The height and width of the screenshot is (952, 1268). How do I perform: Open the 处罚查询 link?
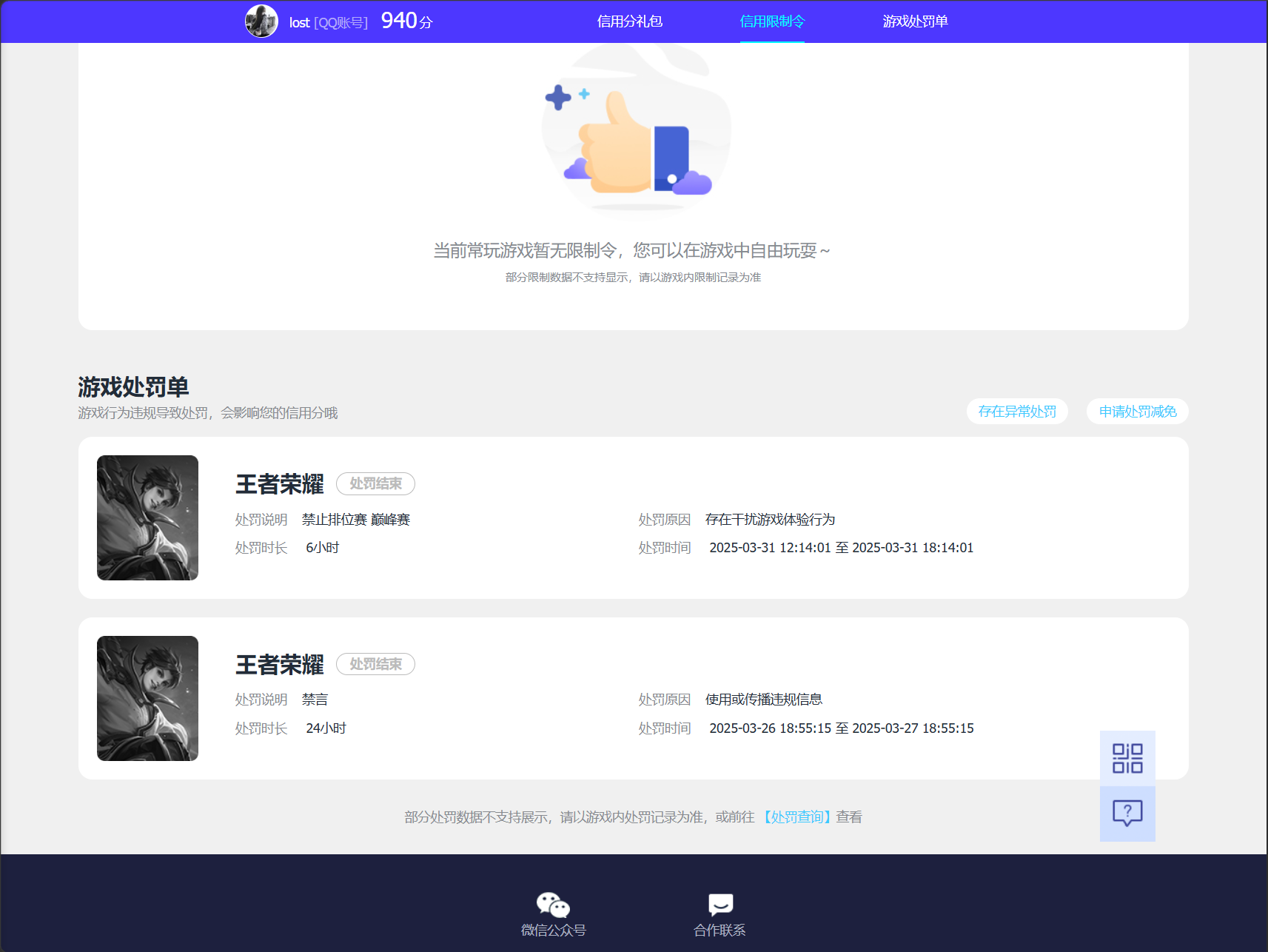pos(796,817)
